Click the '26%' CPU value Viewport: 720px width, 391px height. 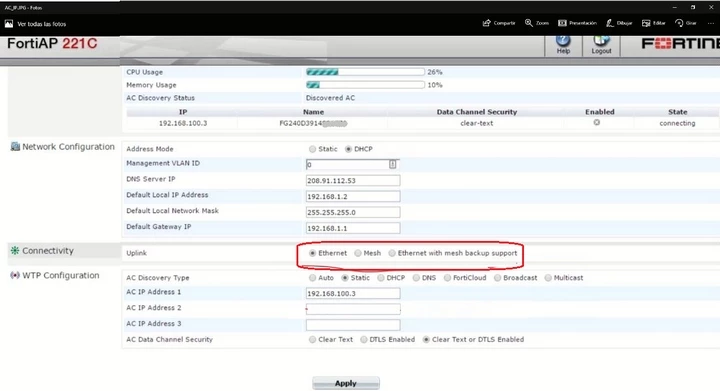434,72
